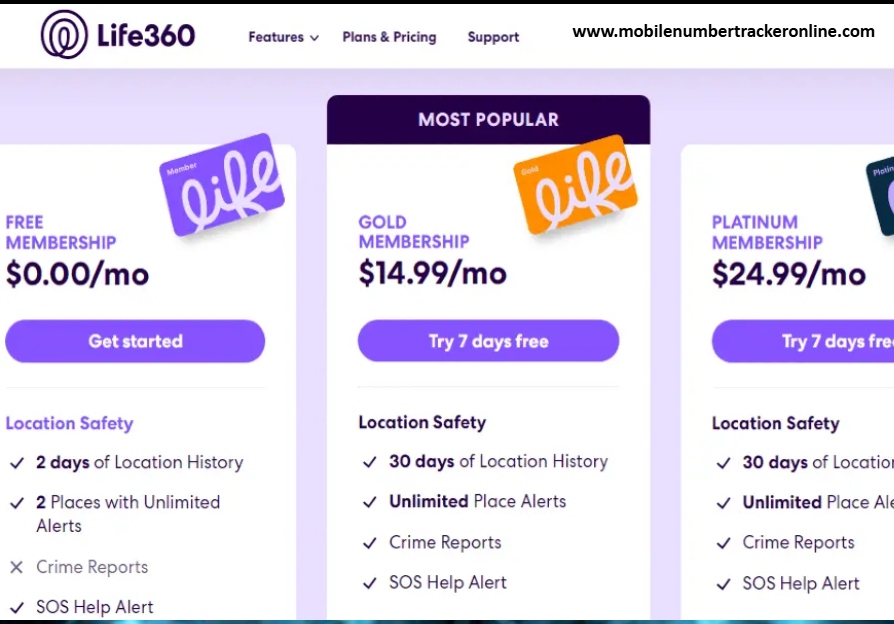Click the dark Platinum card icon

click(x=881, y=195)
